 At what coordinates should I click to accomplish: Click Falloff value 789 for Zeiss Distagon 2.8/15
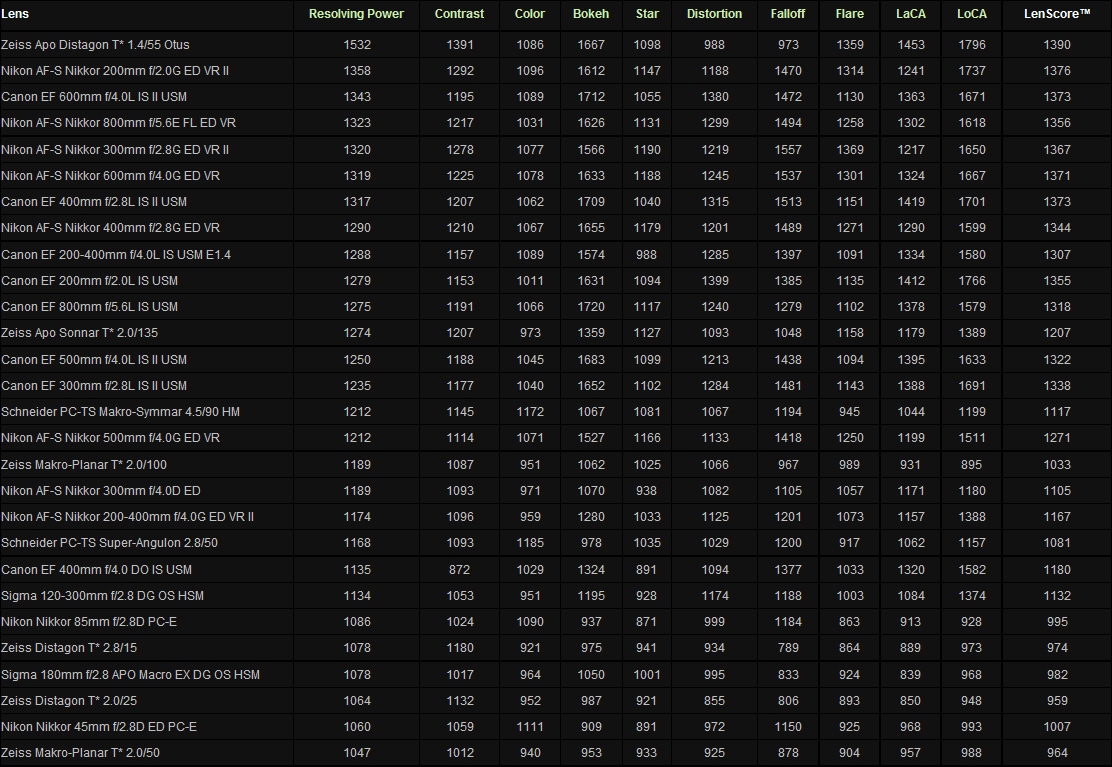coord(788,648)
